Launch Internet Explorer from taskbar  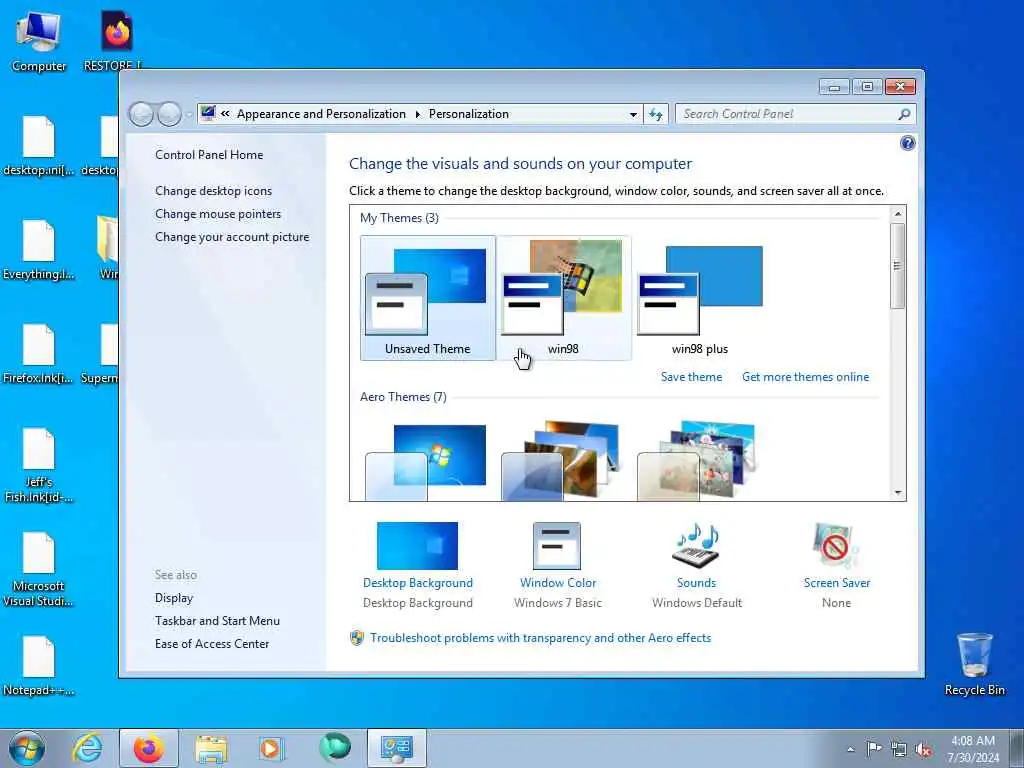[87, 748]
